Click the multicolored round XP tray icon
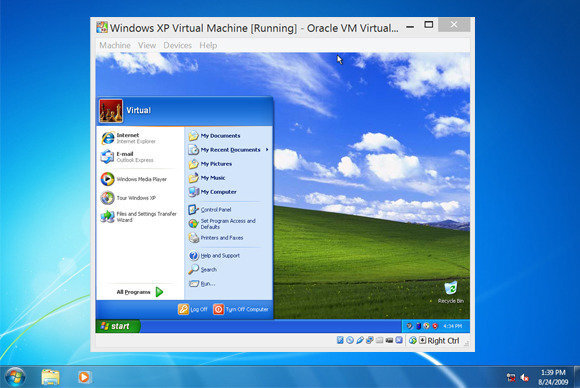 (426, 326)
